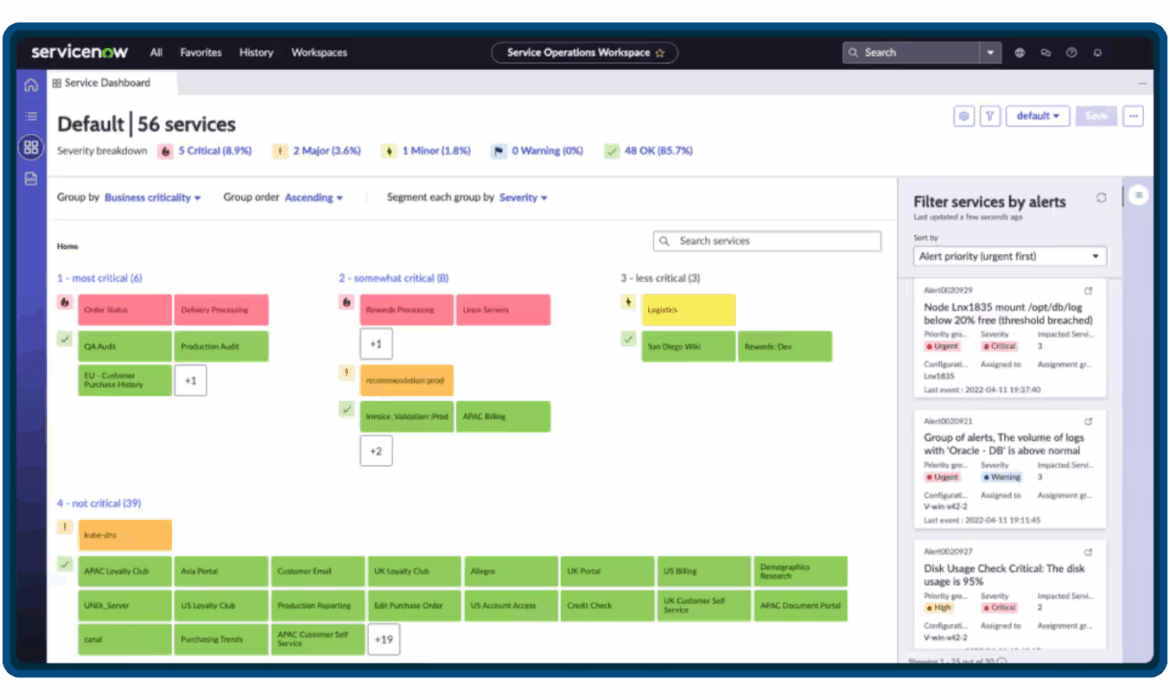This screenshot has width=1170, height=700.
Task: Click the Search services input field
Action: pos(766,241)
